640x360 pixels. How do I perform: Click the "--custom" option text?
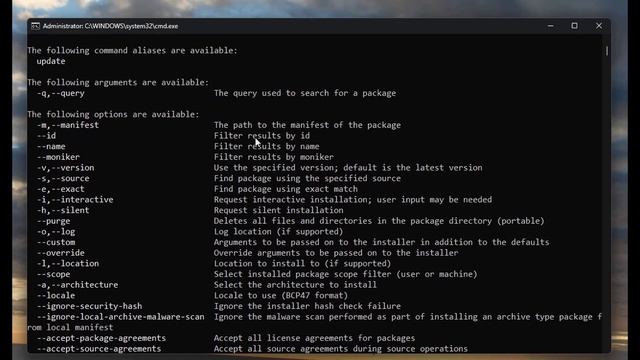click(x=56, y=242)
